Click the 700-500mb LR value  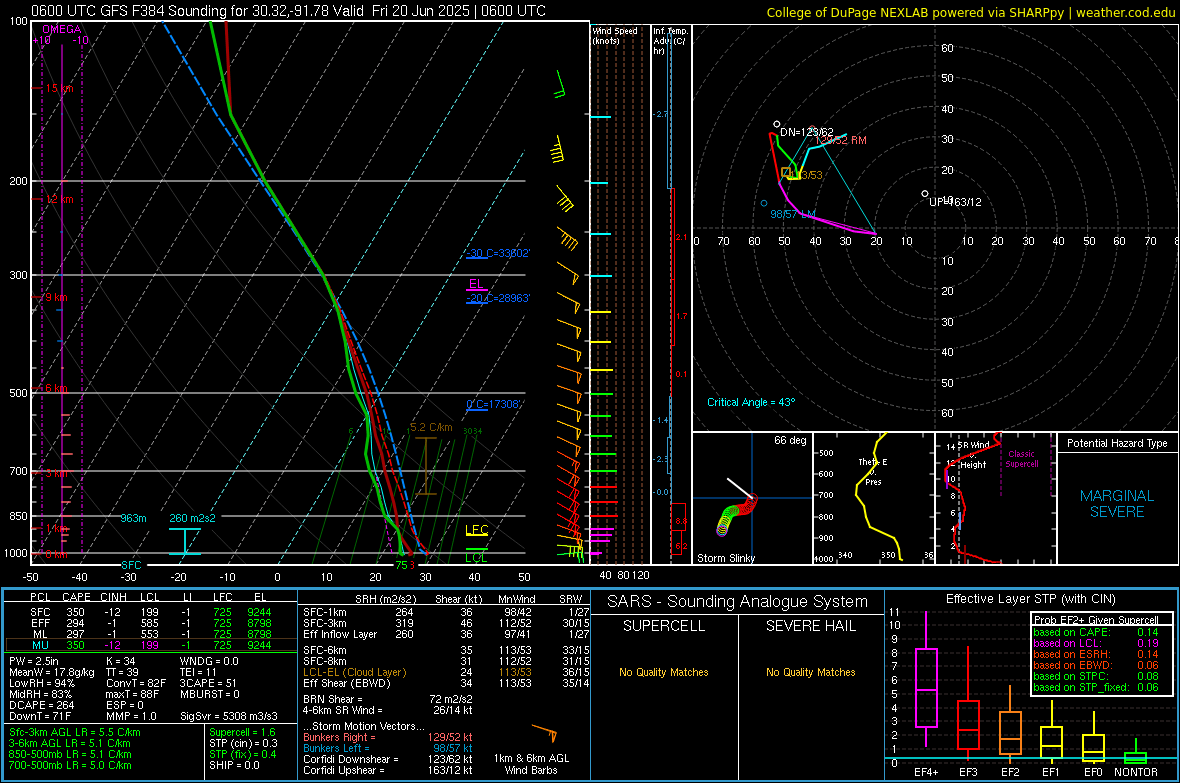coord(70,765)
